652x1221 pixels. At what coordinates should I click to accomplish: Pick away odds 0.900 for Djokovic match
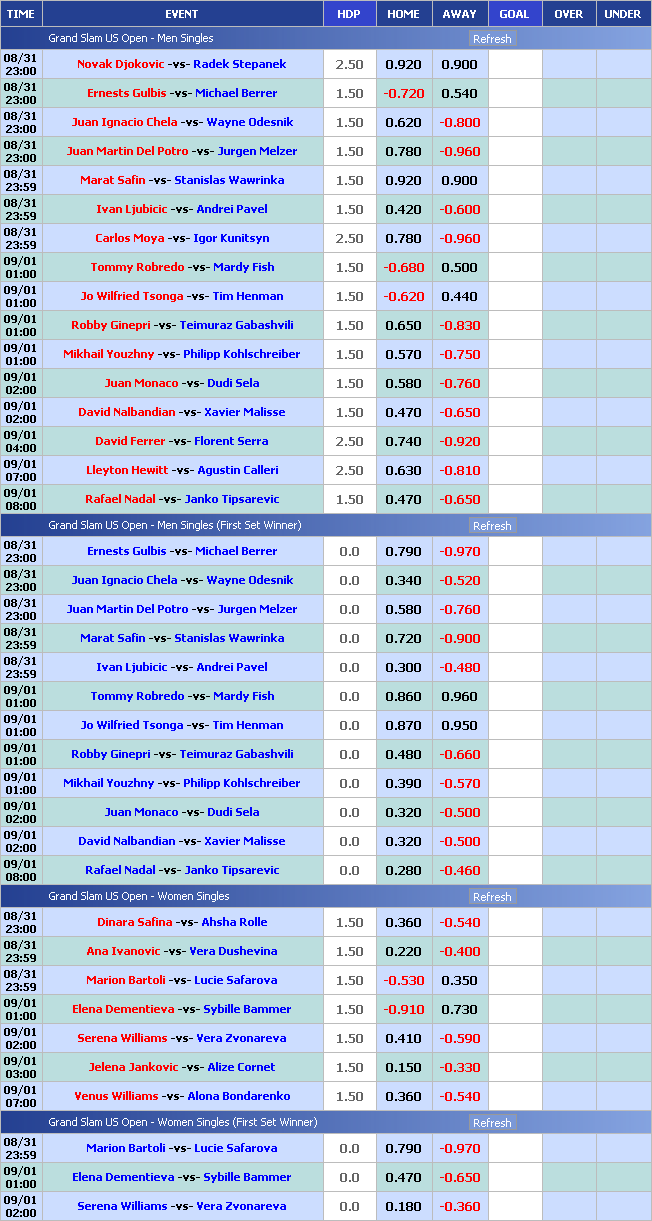(x=459, y=64)
